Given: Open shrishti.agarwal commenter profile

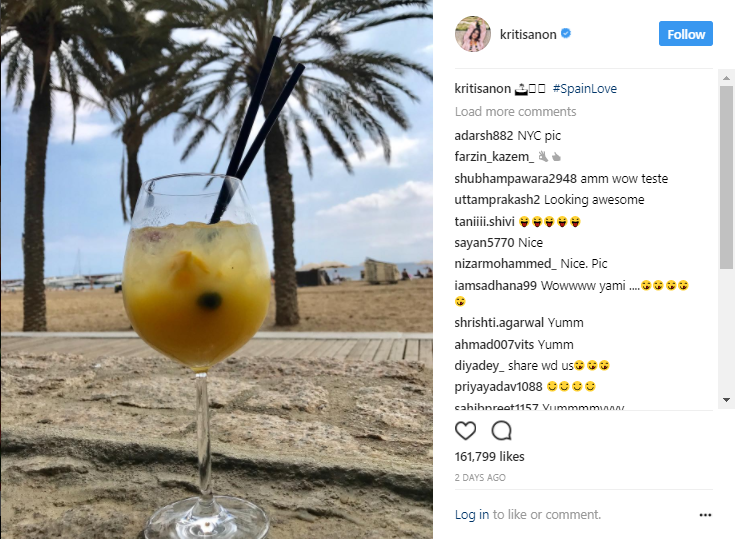Looking at the screenshot, I should (x=499, y=322).
